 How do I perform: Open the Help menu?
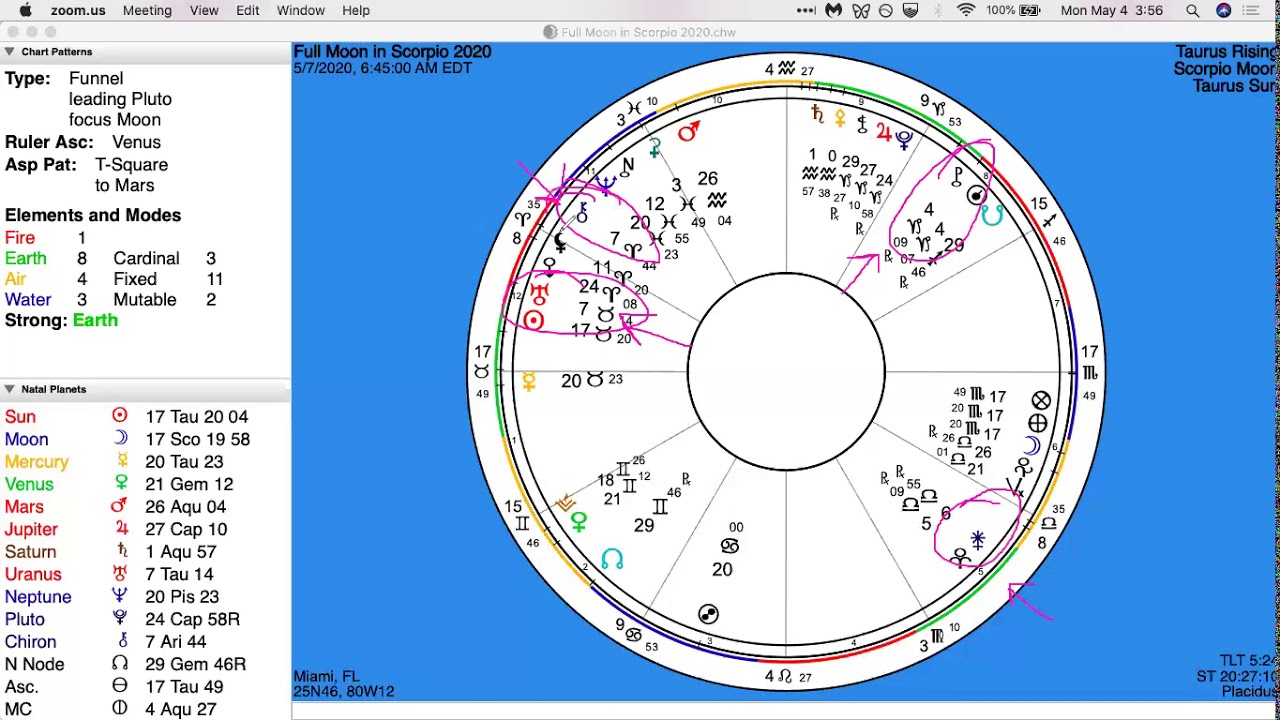[x=356, y=10]
